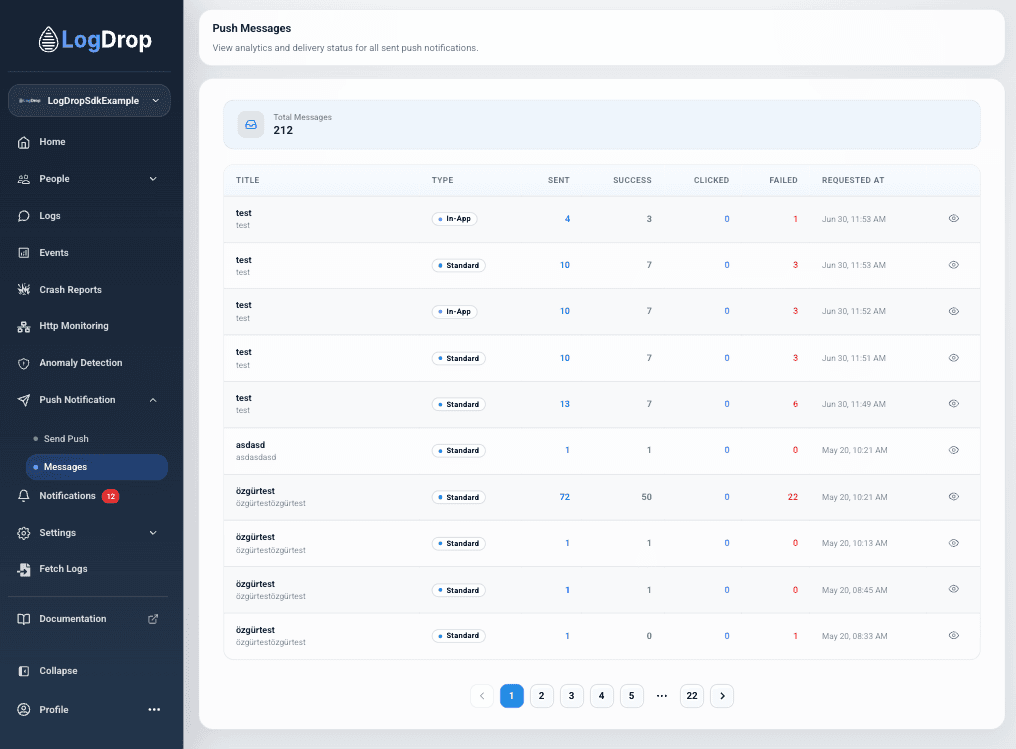Image resolution: width=1016 pixels, height=749 pixels.
Task: Expand the Settings submenu chevron
Action: tap(153, 533)
